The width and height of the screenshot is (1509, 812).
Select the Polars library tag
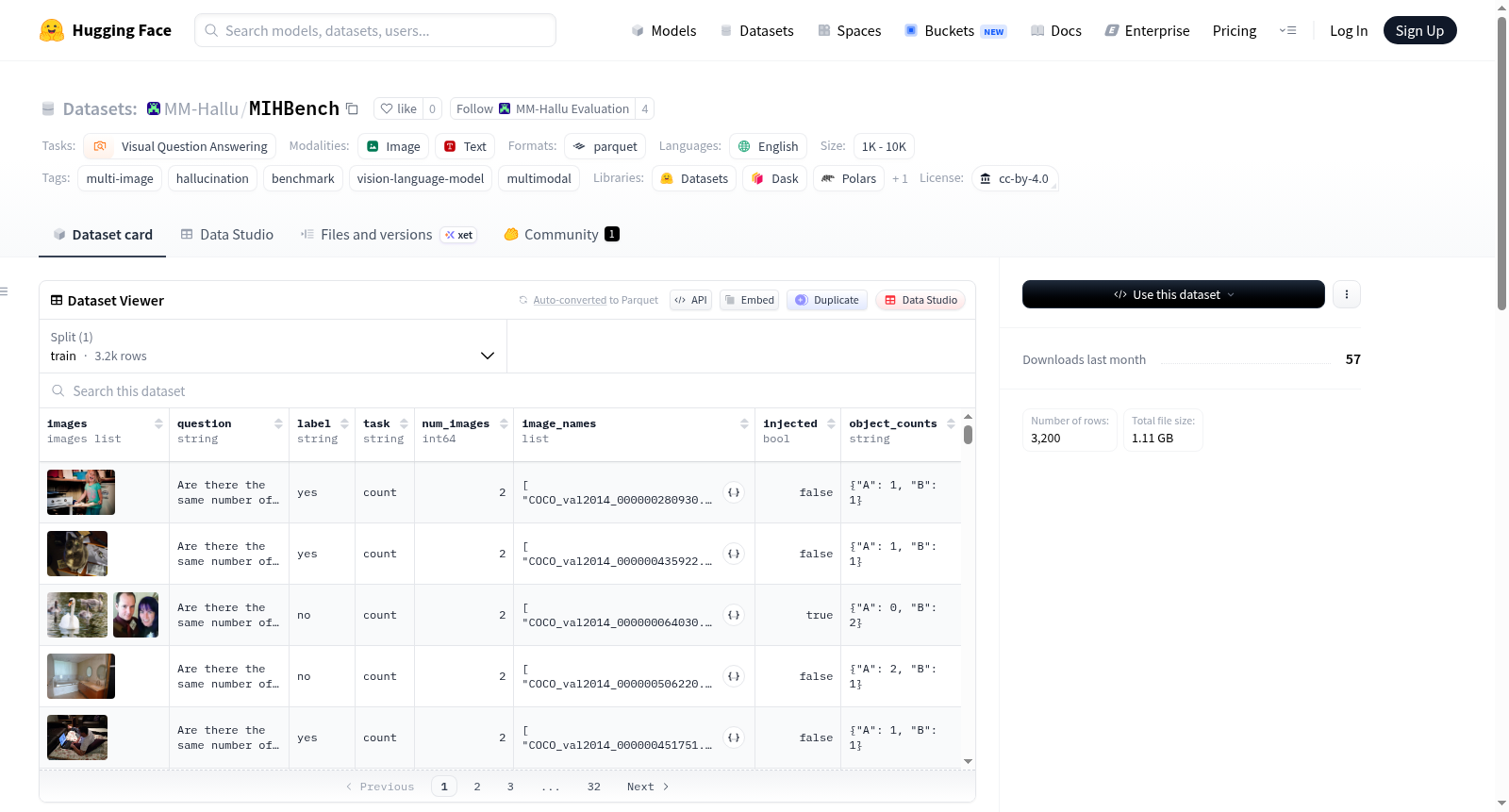849,178
